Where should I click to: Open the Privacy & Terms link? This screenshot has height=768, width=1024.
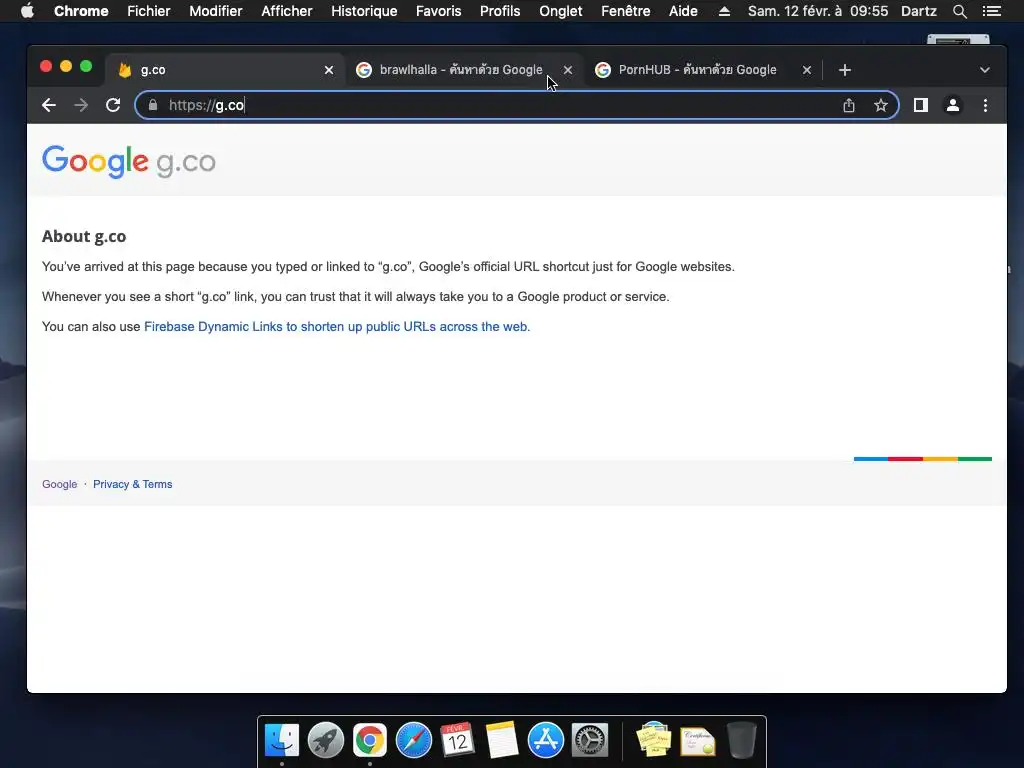[133, 484]
